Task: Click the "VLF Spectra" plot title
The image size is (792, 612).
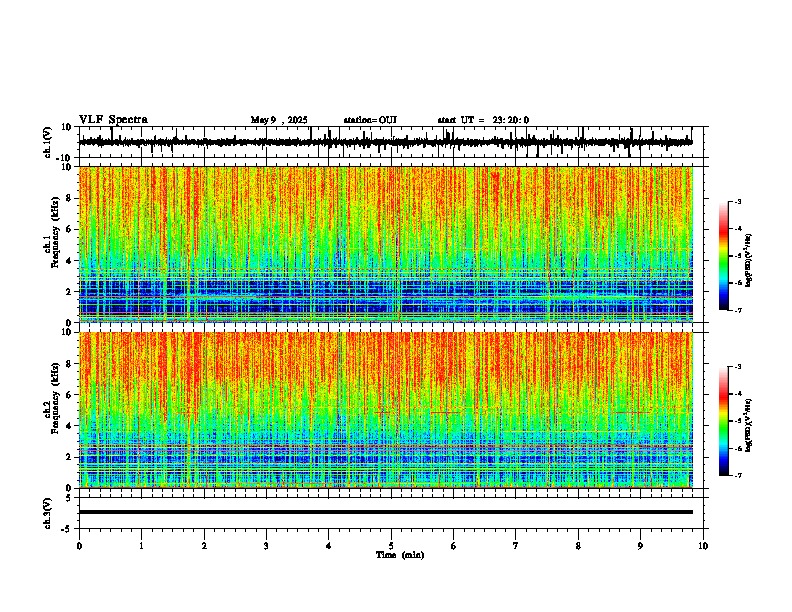Action: (113, 120)
